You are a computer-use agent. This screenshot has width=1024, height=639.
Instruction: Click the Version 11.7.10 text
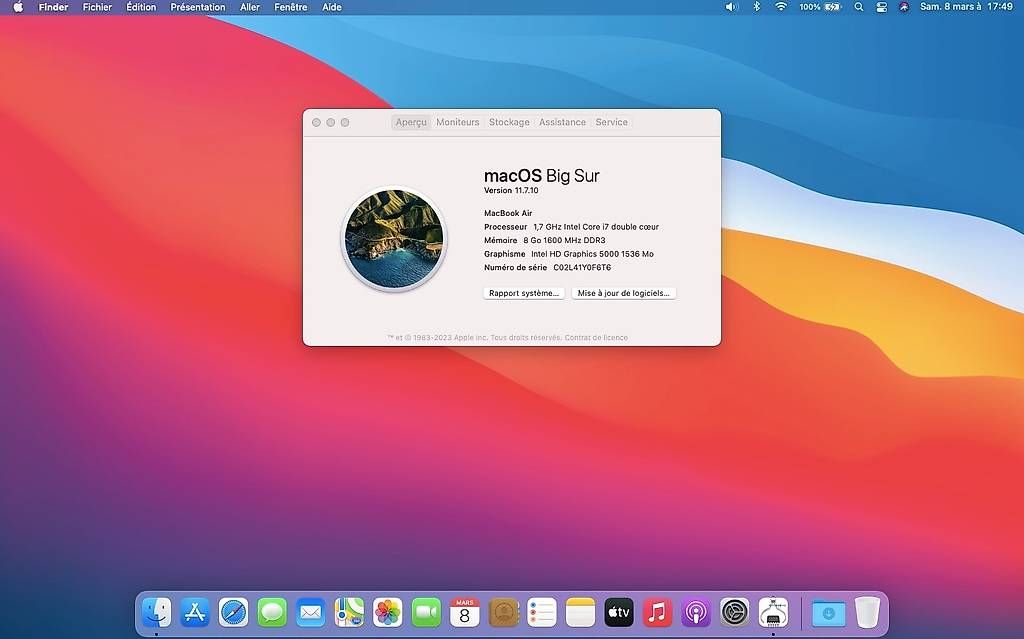511,191
